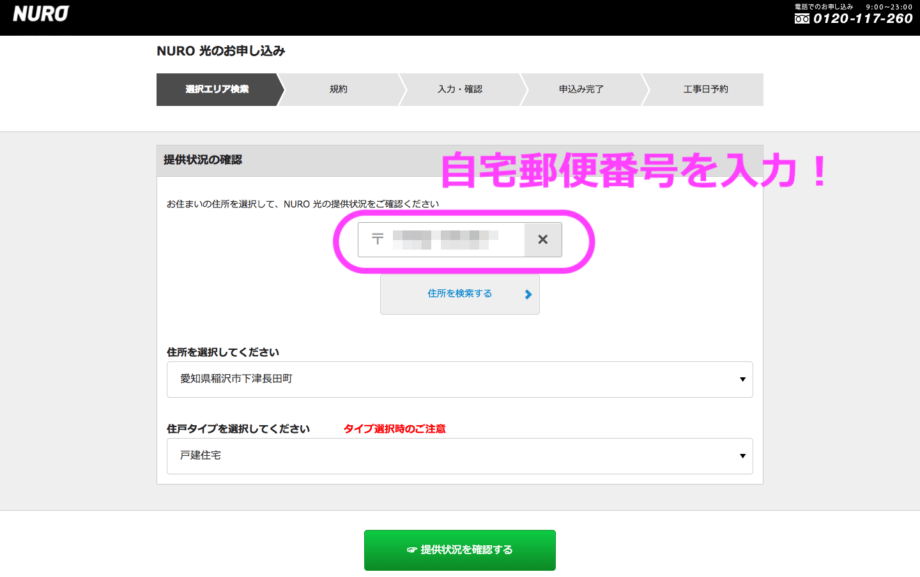
Task: Open タイプ選択時のご注意 link
Action: (x=394, y=428)
